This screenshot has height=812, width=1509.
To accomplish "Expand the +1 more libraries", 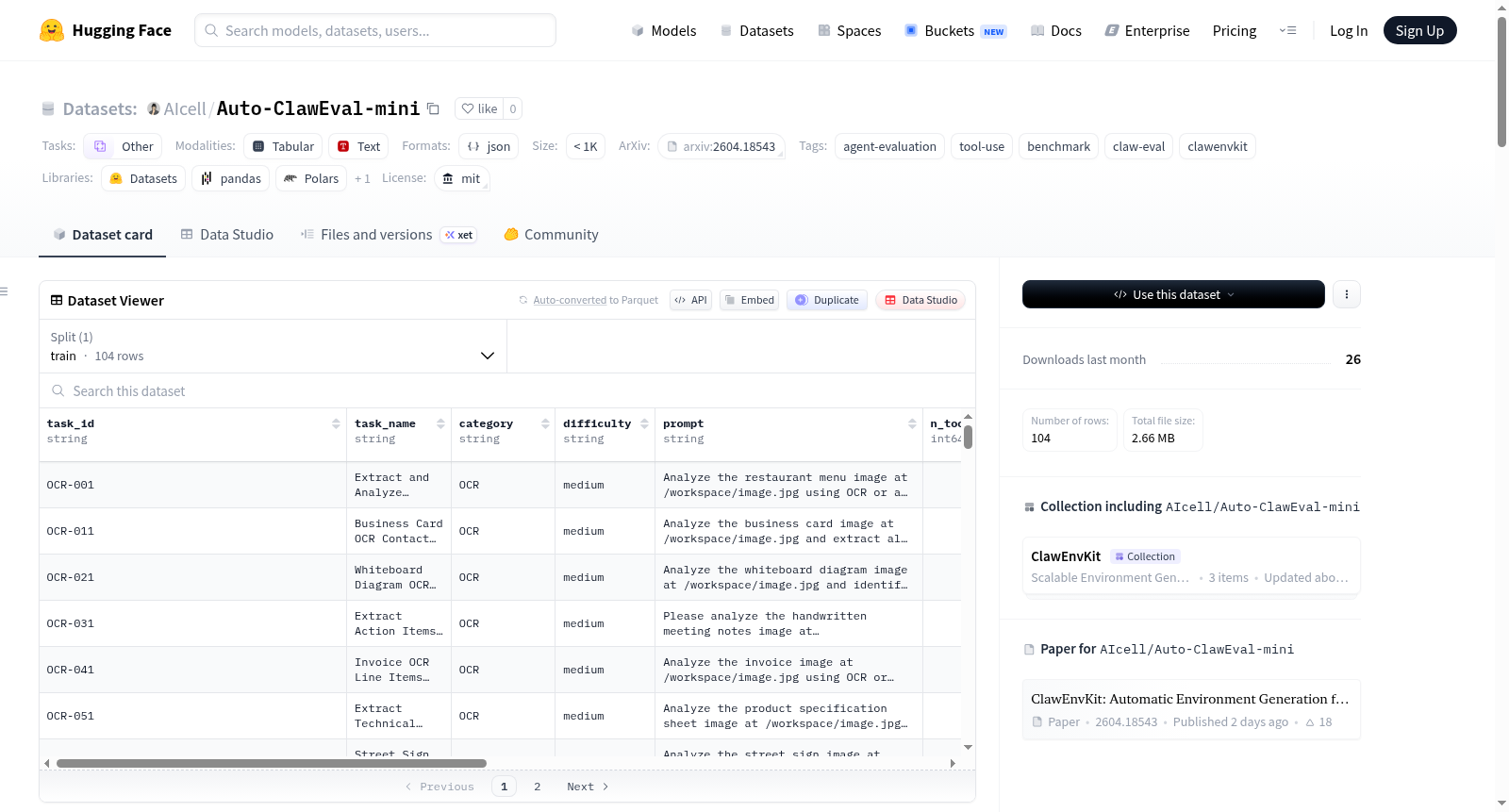I will pos(362,178).
